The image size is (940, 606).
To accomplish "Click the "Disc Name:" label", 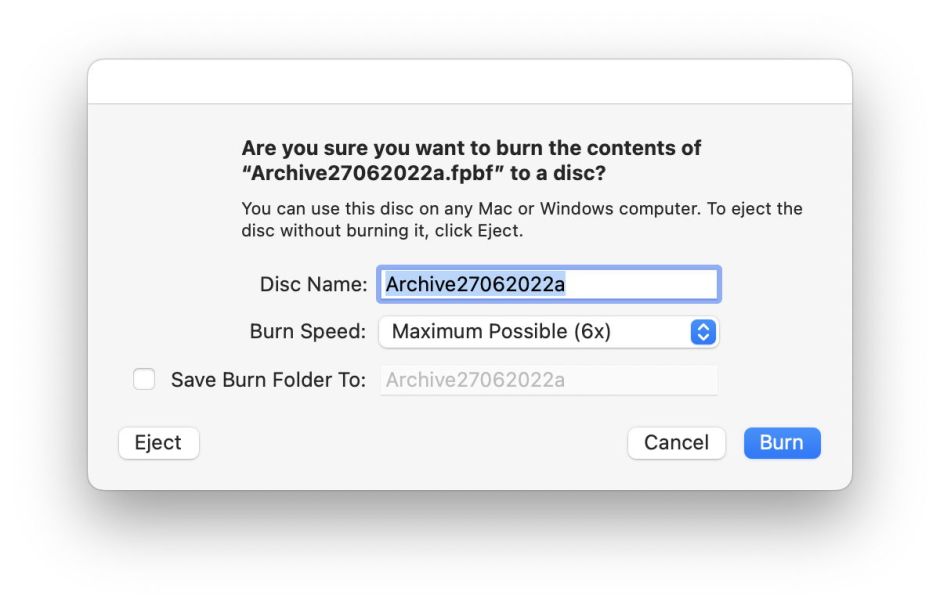I will [x=313, y=285].
